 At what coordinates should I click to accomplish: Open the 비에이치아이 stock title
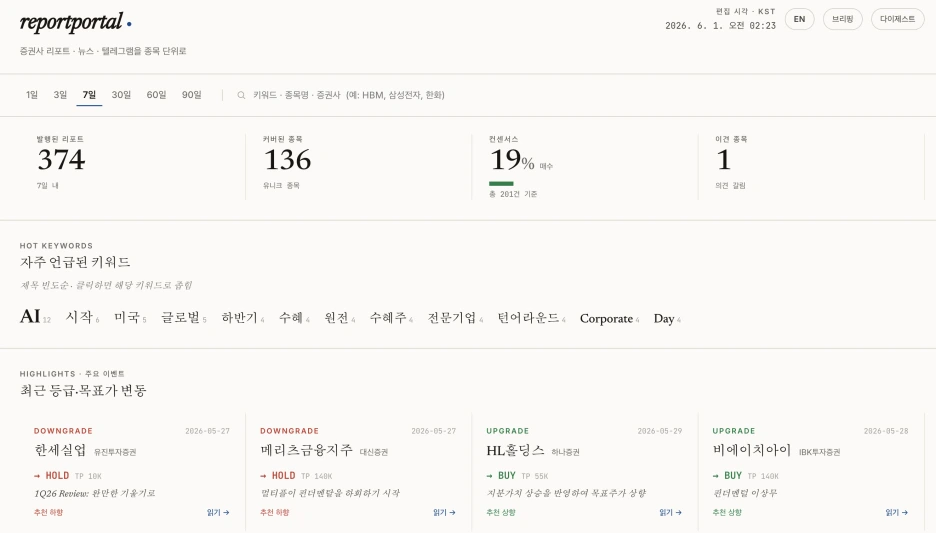click(752, 450)
